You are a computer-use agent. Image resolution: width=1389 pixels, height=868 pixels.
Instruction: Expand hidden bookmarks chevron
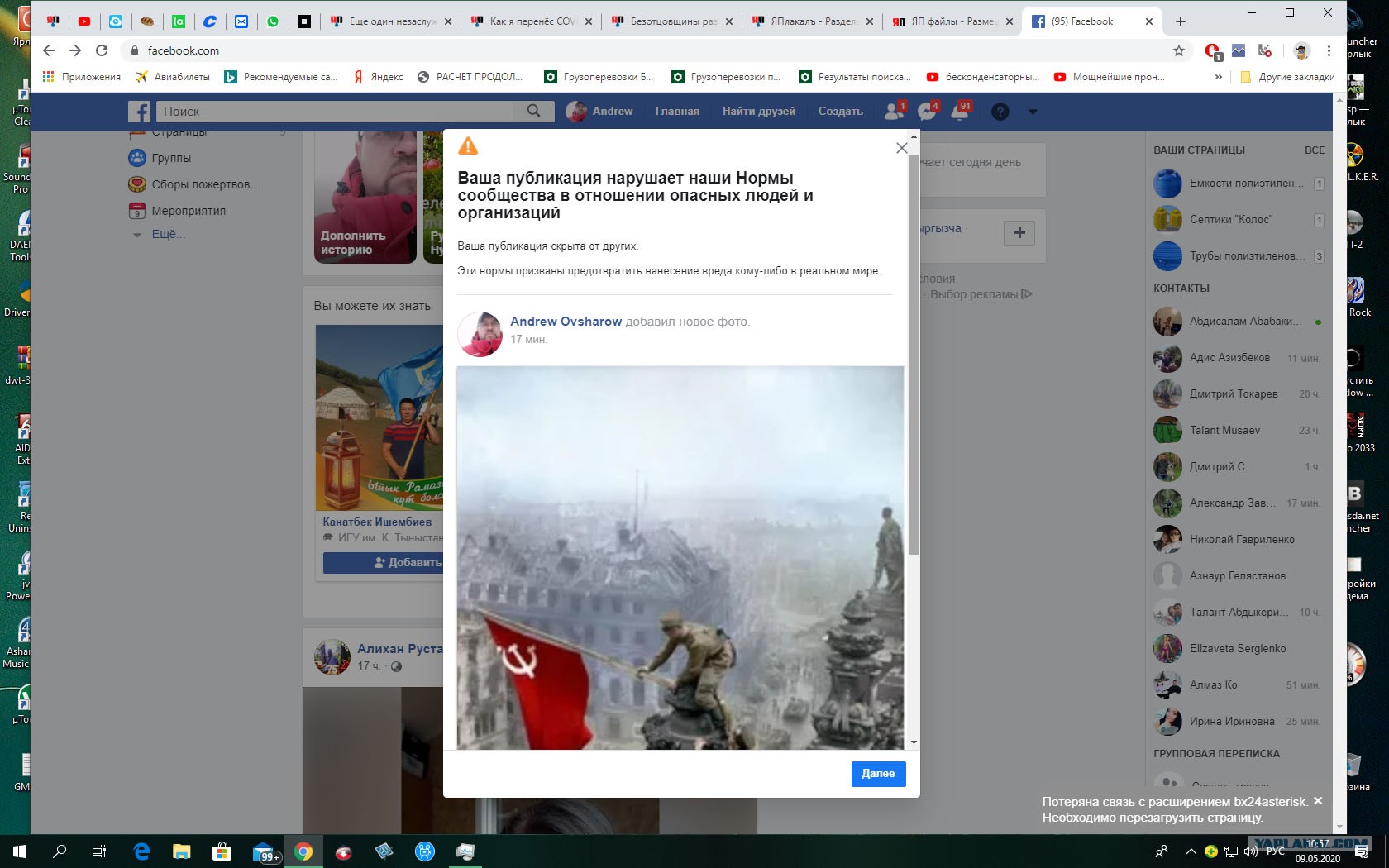click(x=1218, y=77)
